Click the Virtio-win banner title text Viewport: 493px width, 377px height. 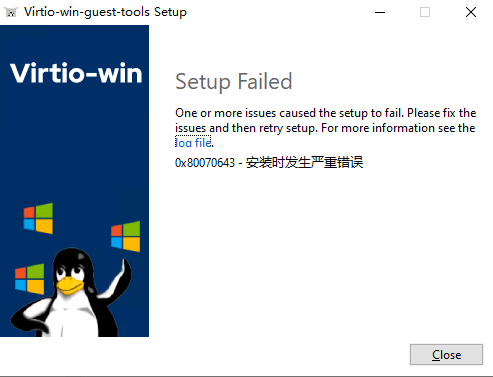[76, 73]
